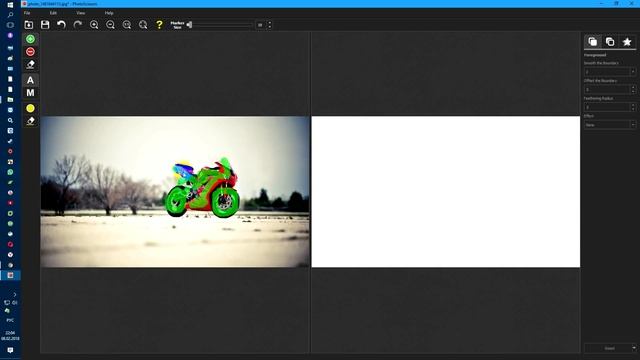640x360 pixels.
Task: Expand the hidden tray icons chevron
Action: click(x=15, y=294)
